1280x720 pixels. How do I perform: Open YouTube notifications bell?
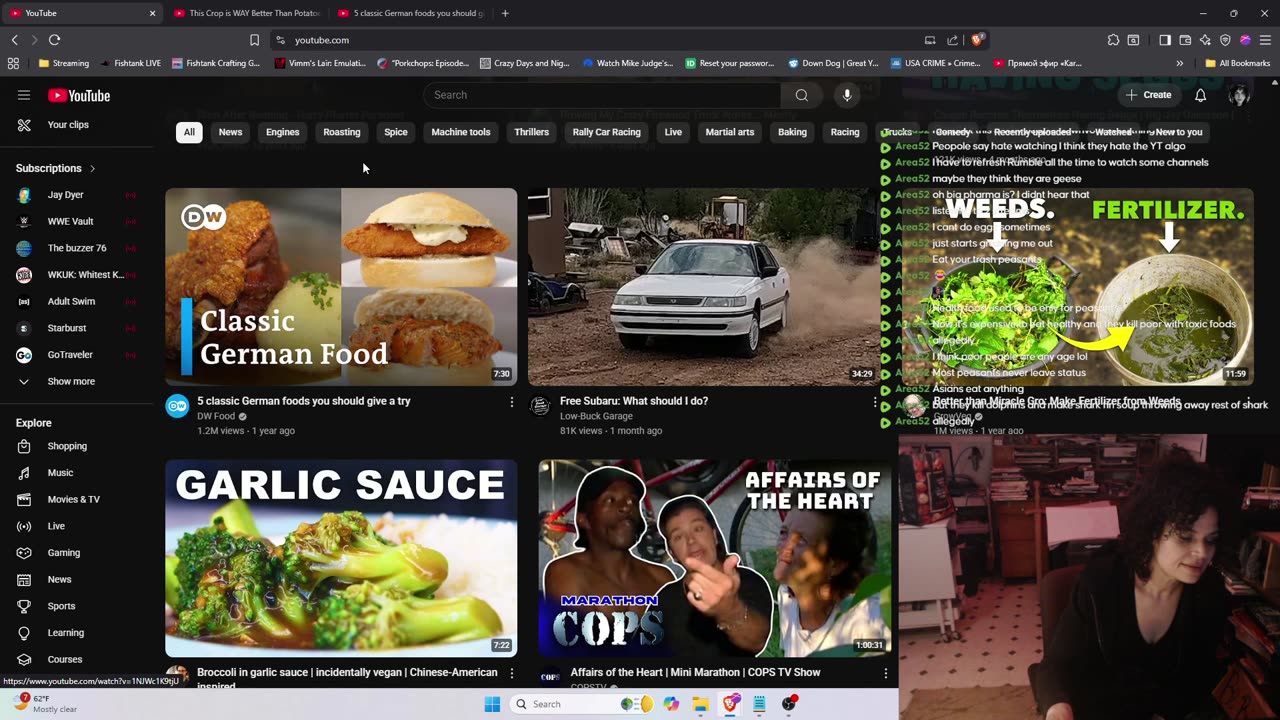tap(1200, 95)
